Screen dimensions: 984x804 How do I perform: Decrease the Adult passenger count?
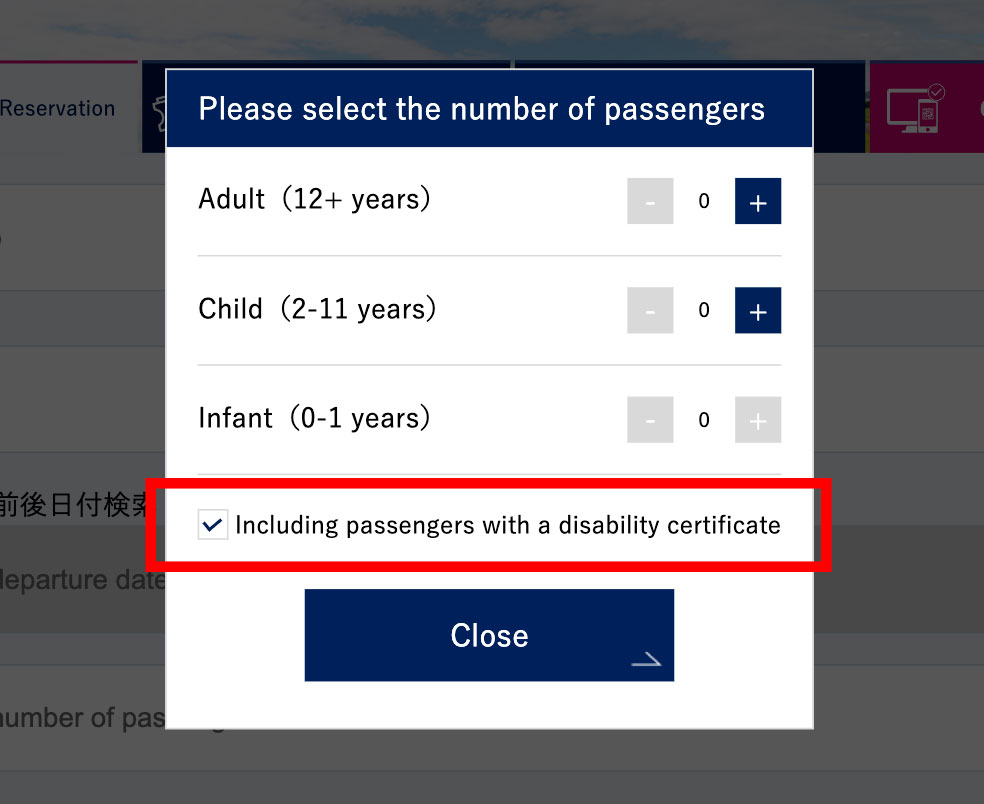pyautogui.click(x=650, y=202)
